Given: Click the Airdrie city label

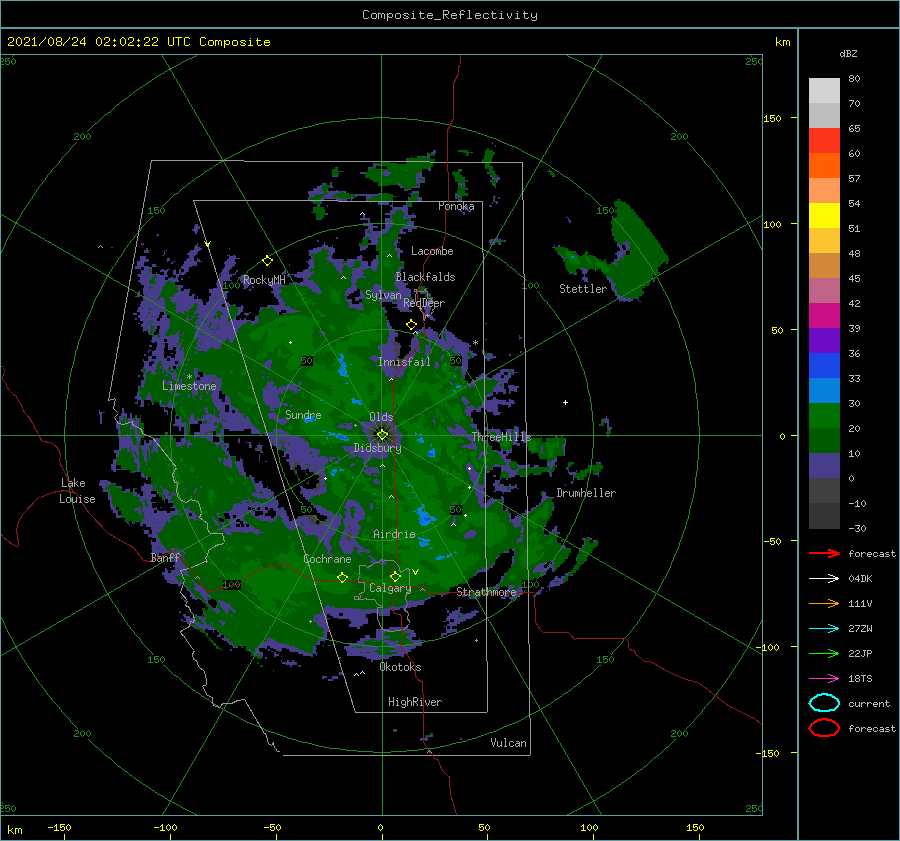Looking at the screenshot, I should 394,534.
